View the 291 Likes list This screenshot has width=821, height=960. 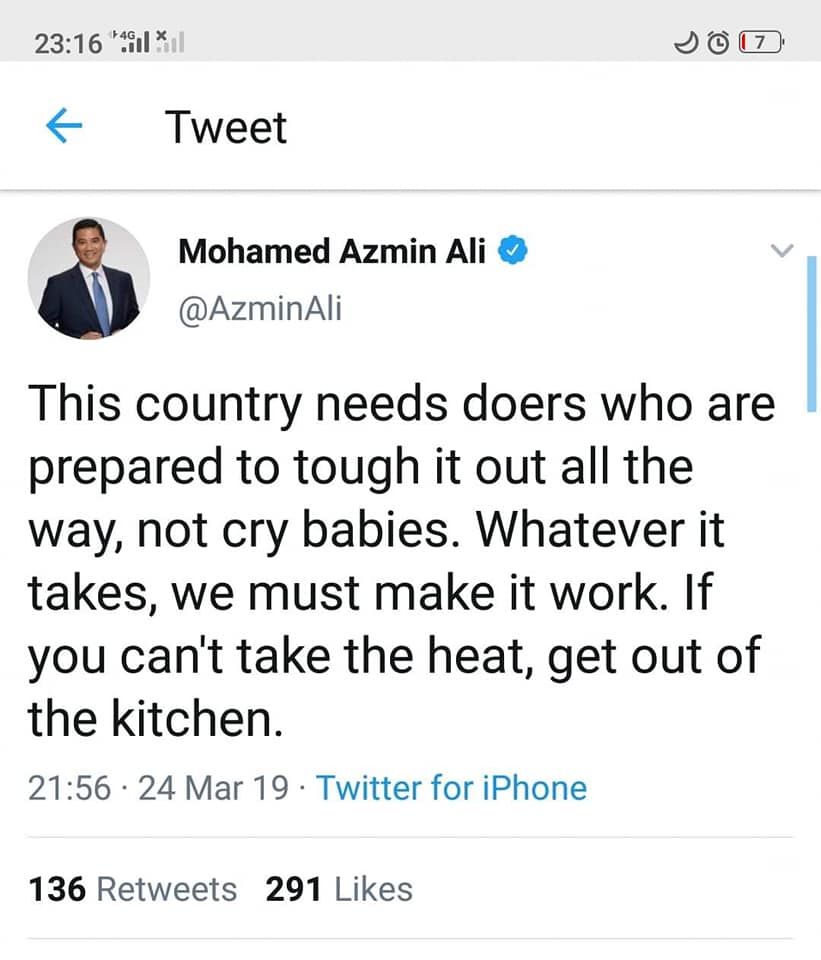pyautogui.click(x=339, y=888)
